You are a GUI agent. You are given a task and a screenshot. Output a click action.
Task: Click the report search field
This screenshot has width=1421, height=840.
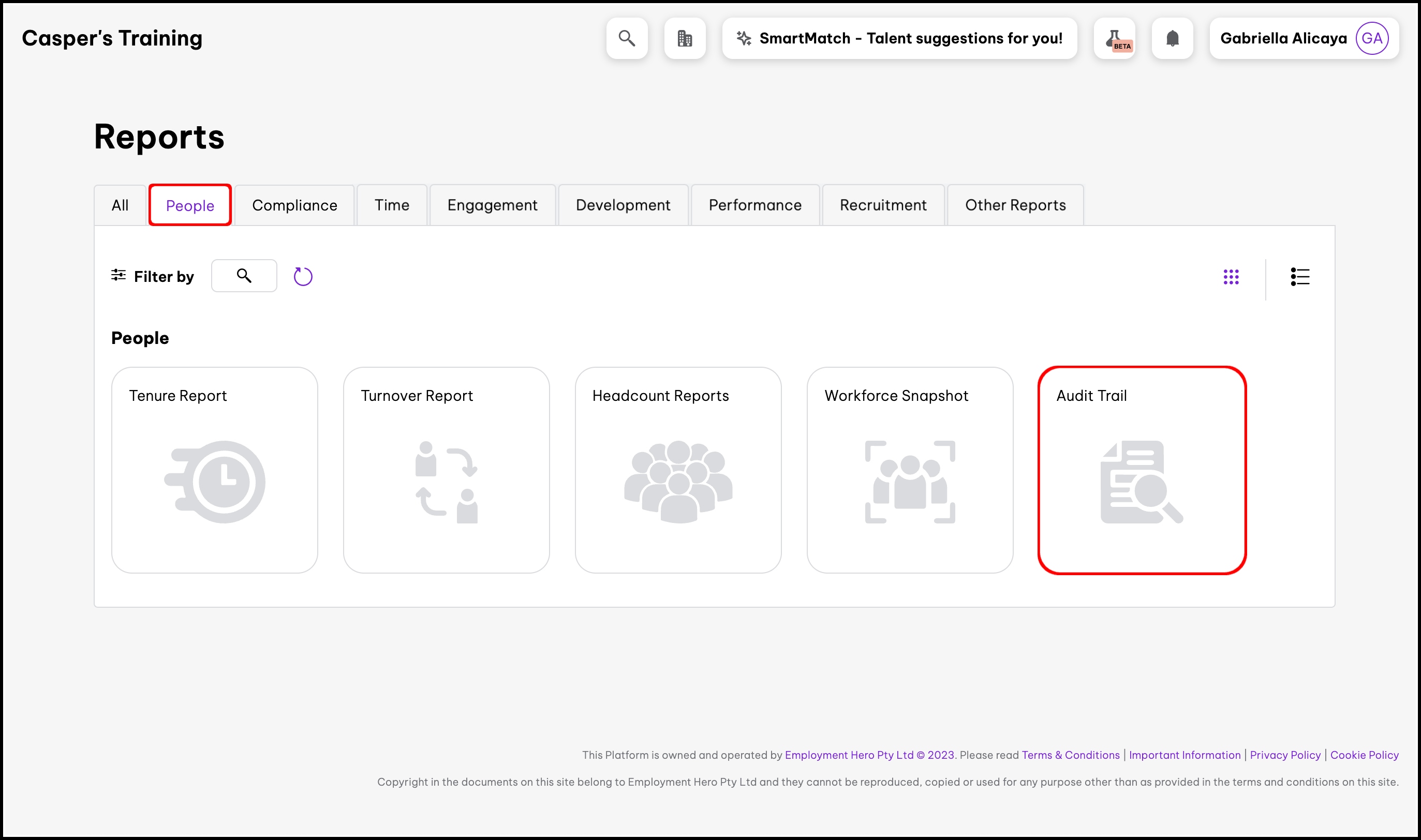point(244,276)
